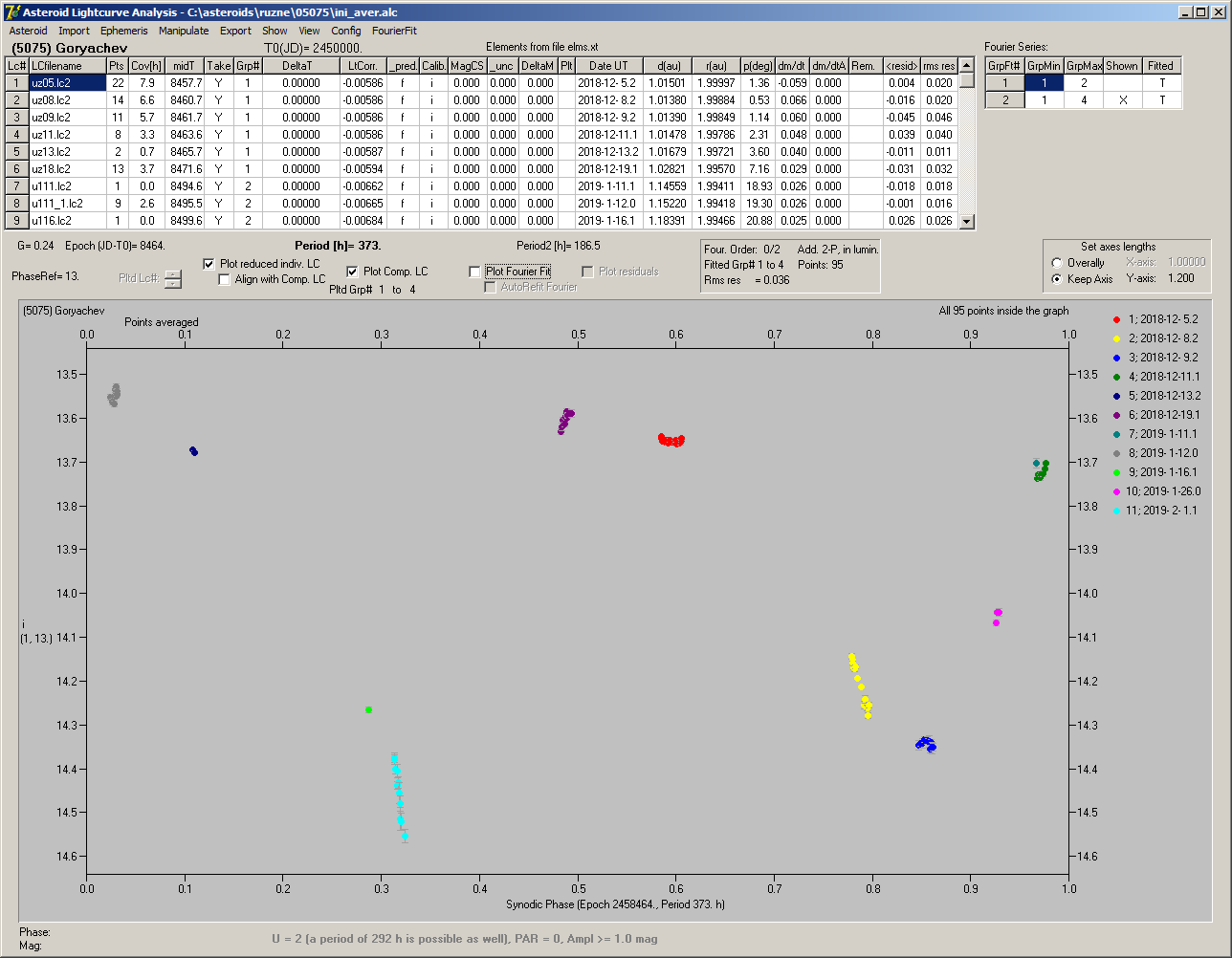Open the View menu
1232x958 pixels.
click(309, 31)
